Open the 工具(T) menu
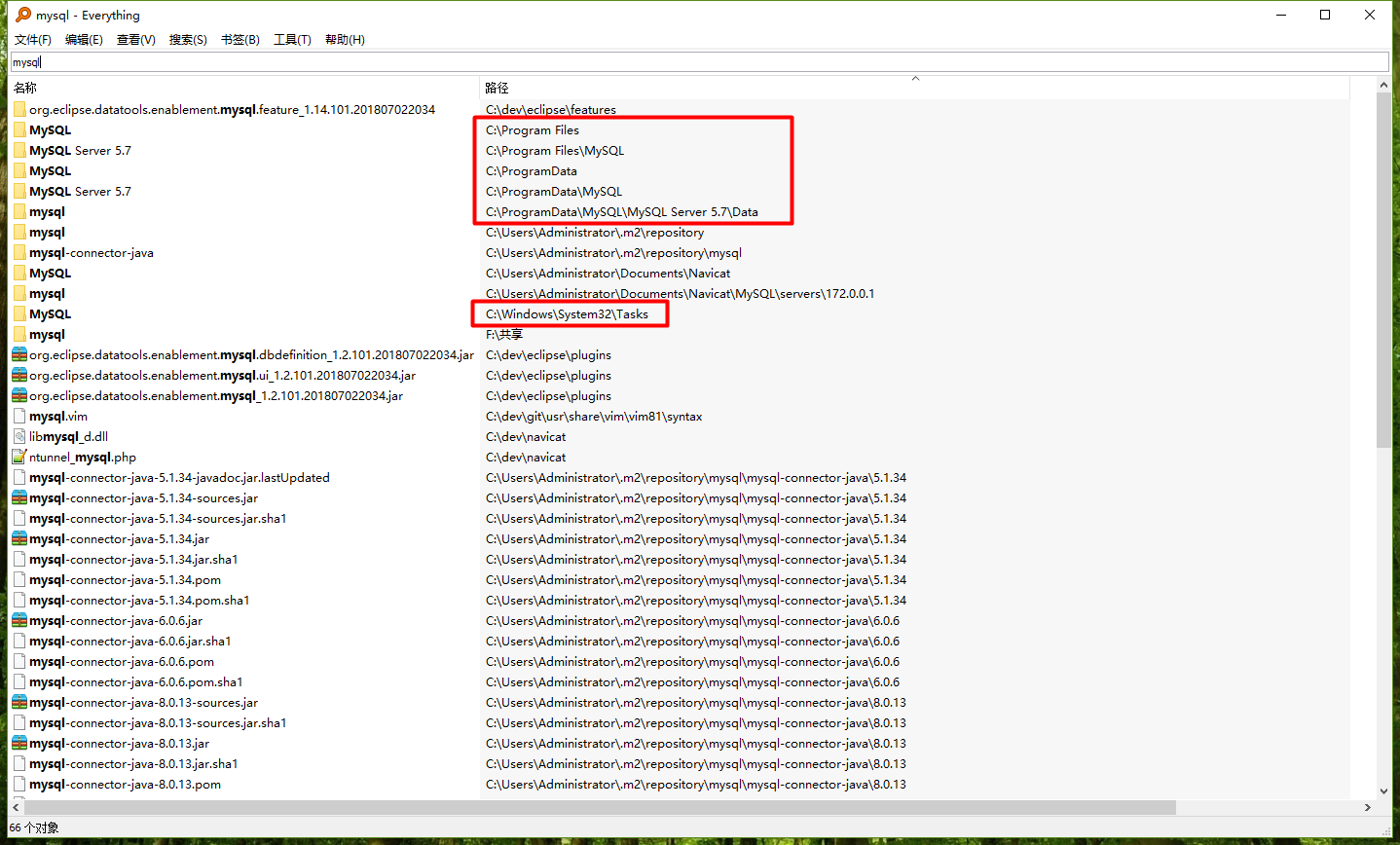This screenshot has height=845, width=1400. click(x=292, y=39)
